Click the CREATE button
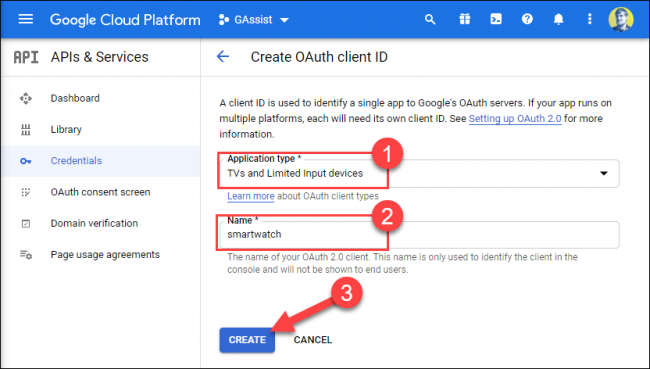This screenshot has height=369, width=650. pyautogui.click(x=247, y=340)
